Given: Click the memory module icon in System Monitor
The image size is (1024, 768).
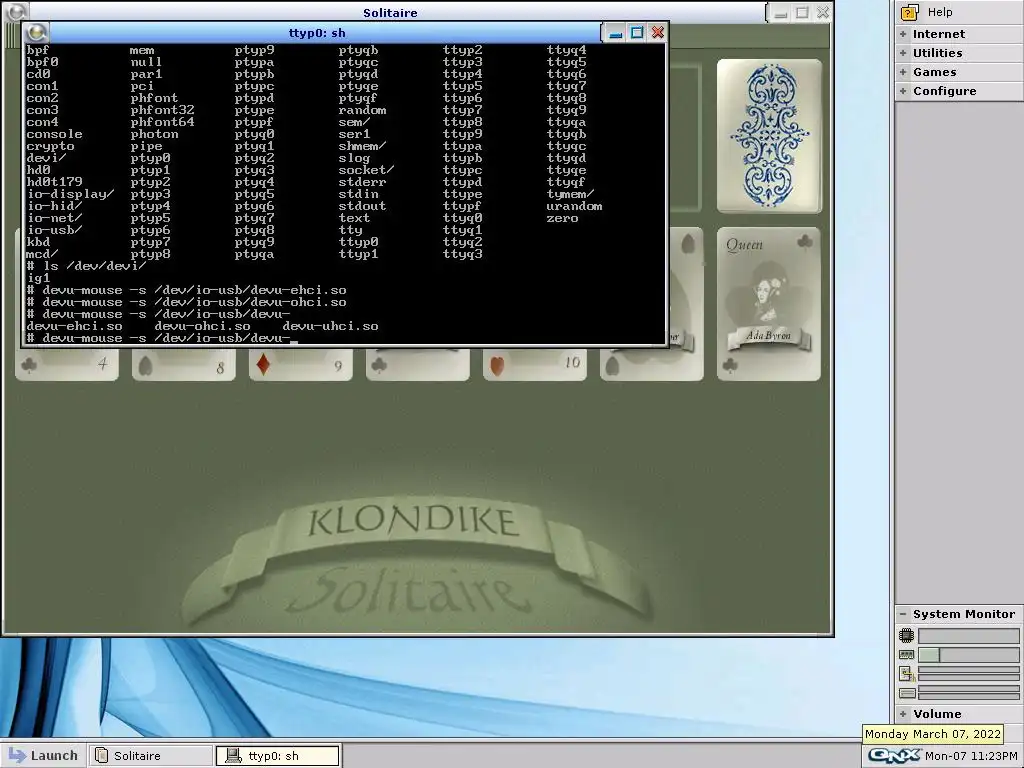Looking at the screenshot, I should pos(906,654).
